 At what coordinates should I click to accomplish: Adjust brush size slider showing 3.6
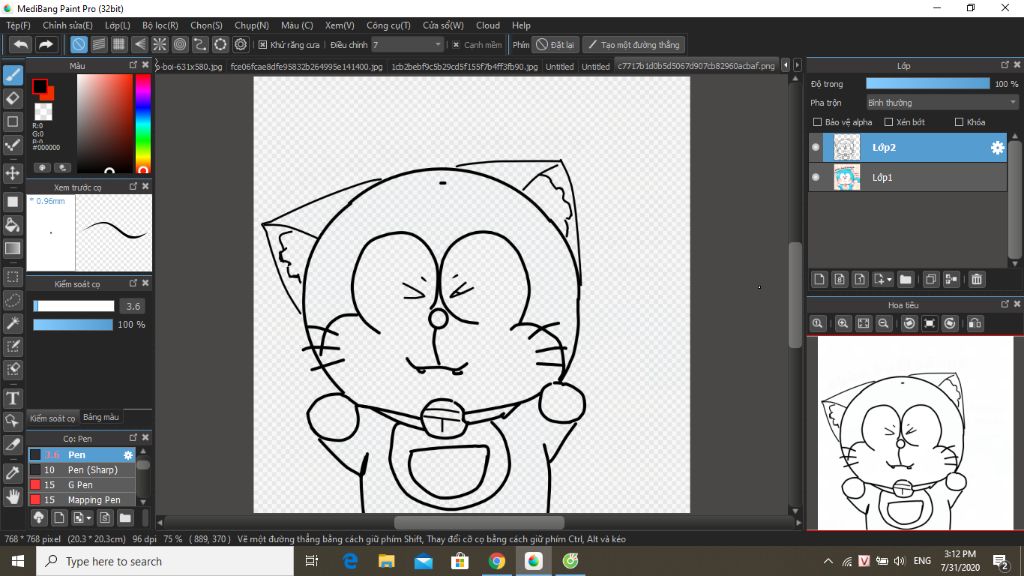(74, 306)
